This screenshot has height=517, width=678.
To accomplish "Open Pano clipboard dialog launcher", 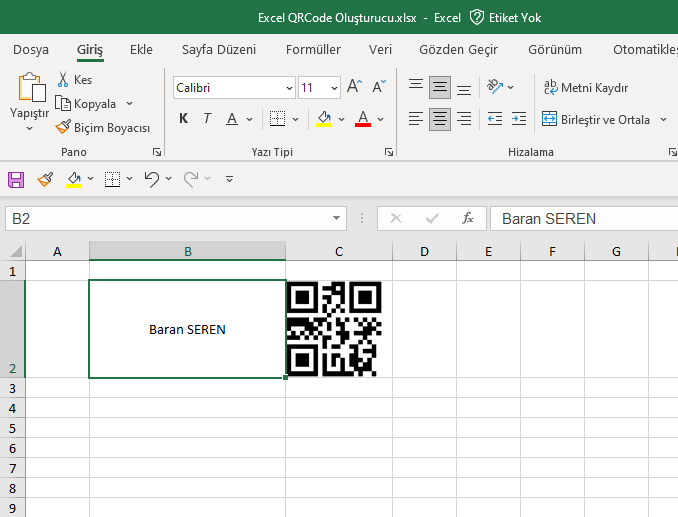I will point(157,152).
